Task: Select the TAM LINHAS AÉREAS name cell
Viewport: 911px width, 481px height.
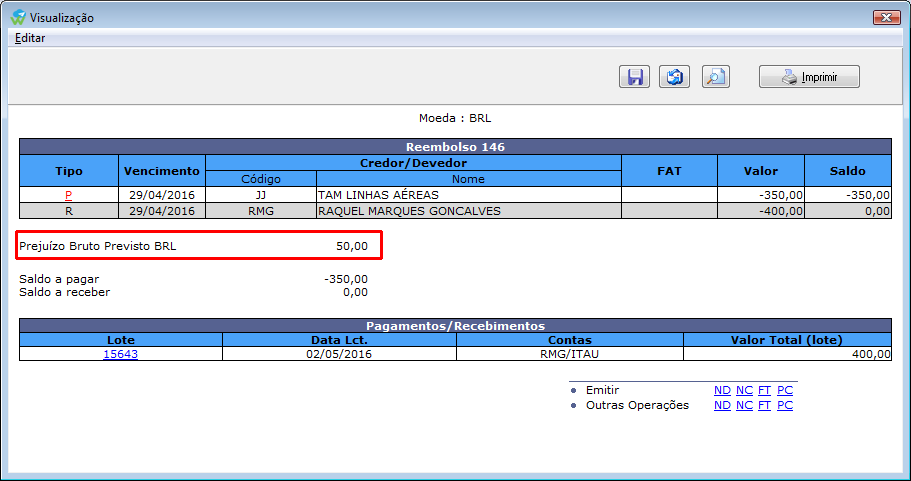Action: point(469,195)
